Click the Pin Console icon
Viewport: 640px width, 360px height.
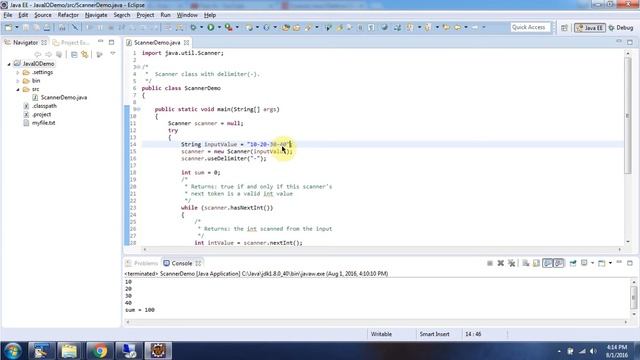click(x=573, y=263)
